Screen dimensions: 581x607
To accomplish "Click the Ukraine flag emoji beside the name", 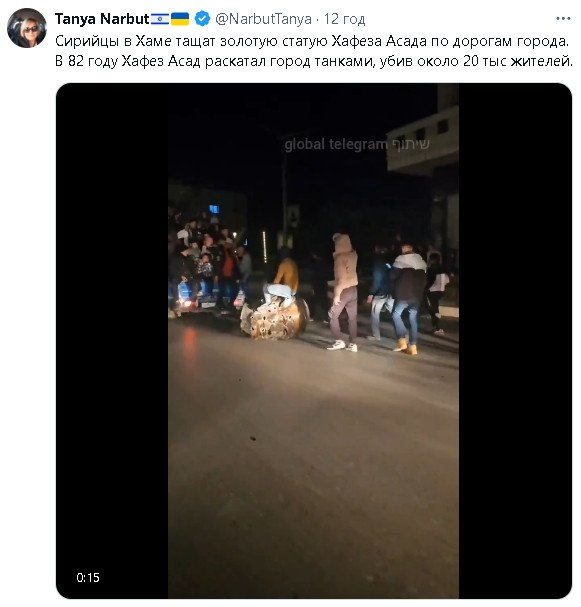I will 180,19.
